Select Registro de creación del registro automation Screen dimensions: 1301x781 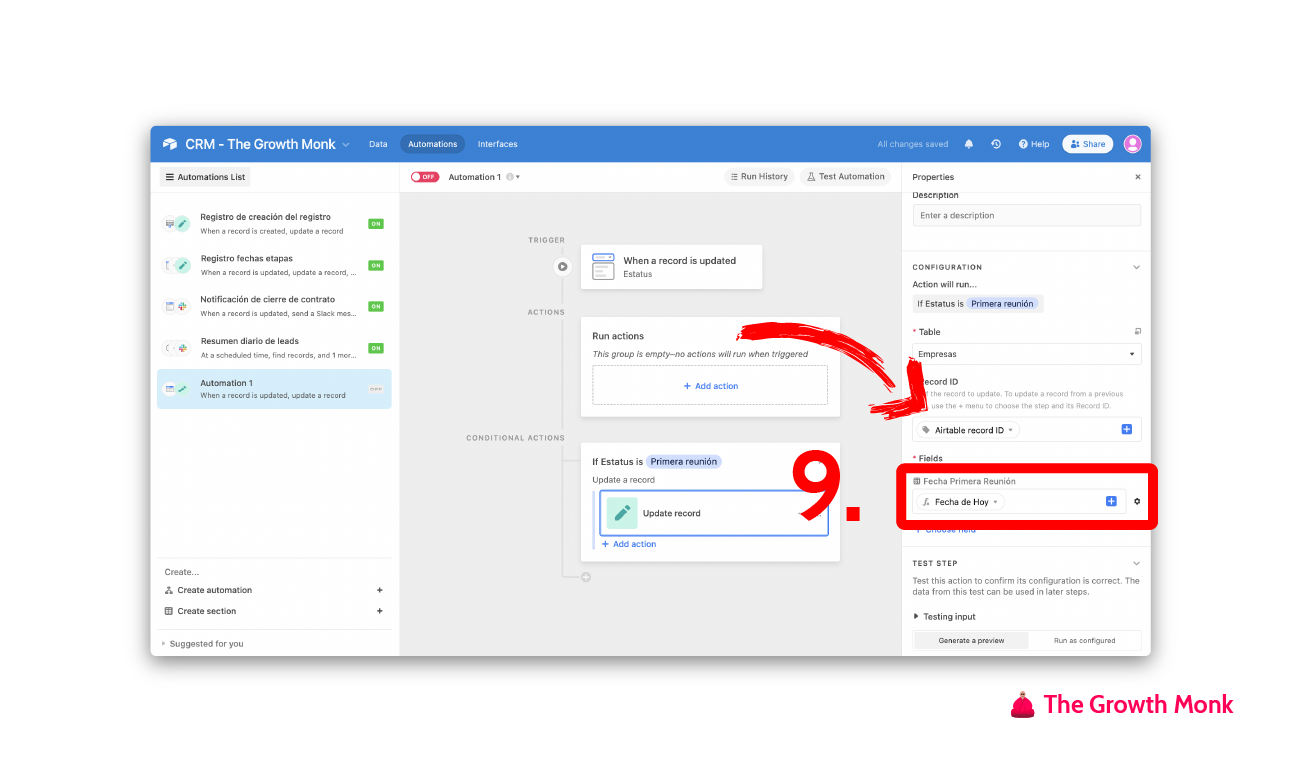coord(274,224)
